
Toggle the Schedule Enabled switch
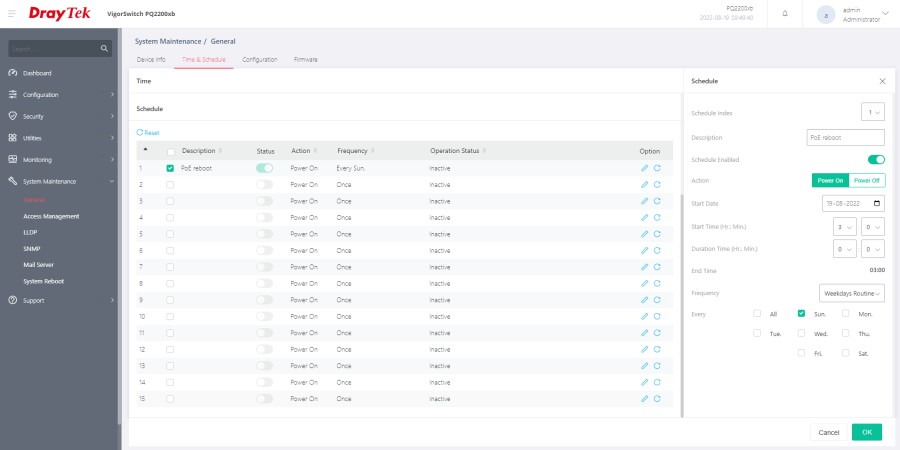876,160
